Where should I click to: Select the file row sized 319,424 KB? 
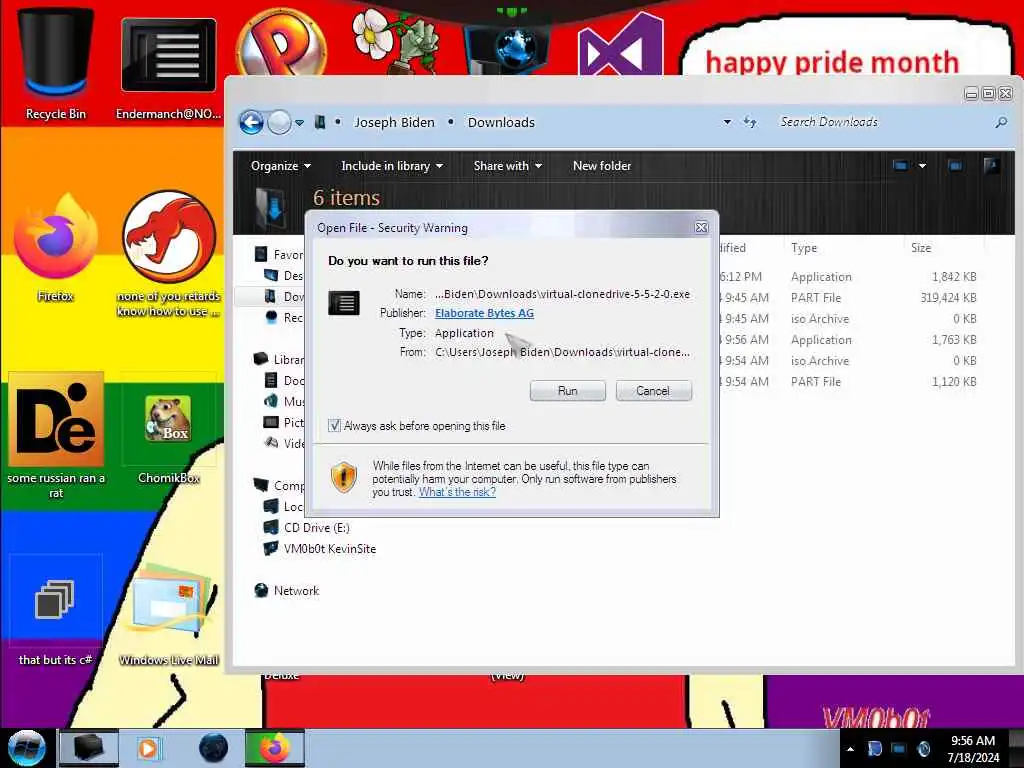[849, 298]
